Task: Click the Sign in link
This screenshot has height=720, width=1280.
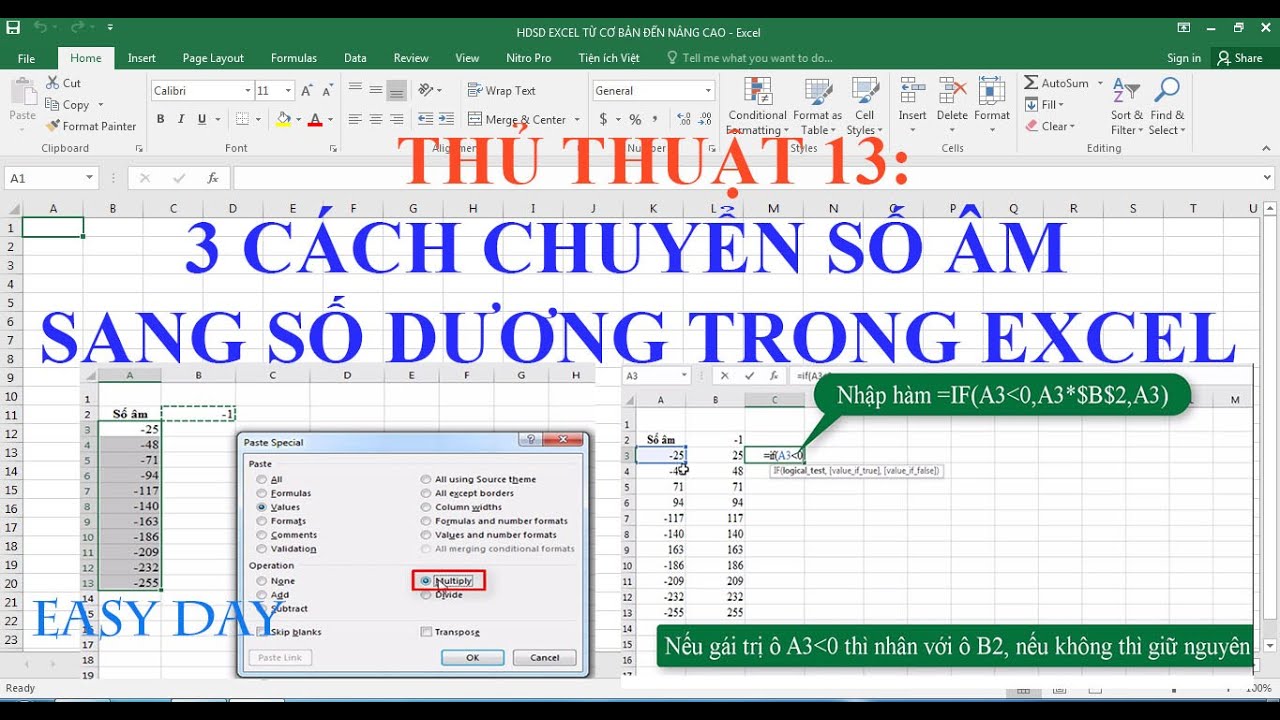Action: point(1184,58)
